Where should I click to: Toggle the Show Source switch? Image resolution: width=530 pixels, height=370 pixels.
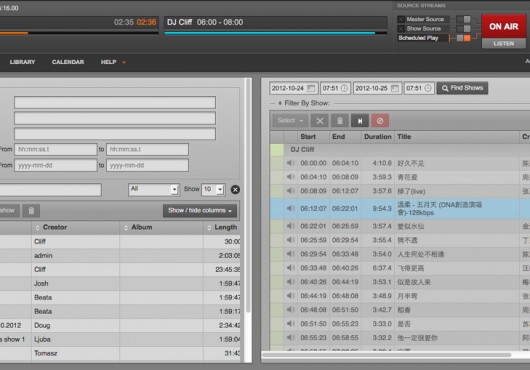tap(463, 29)
